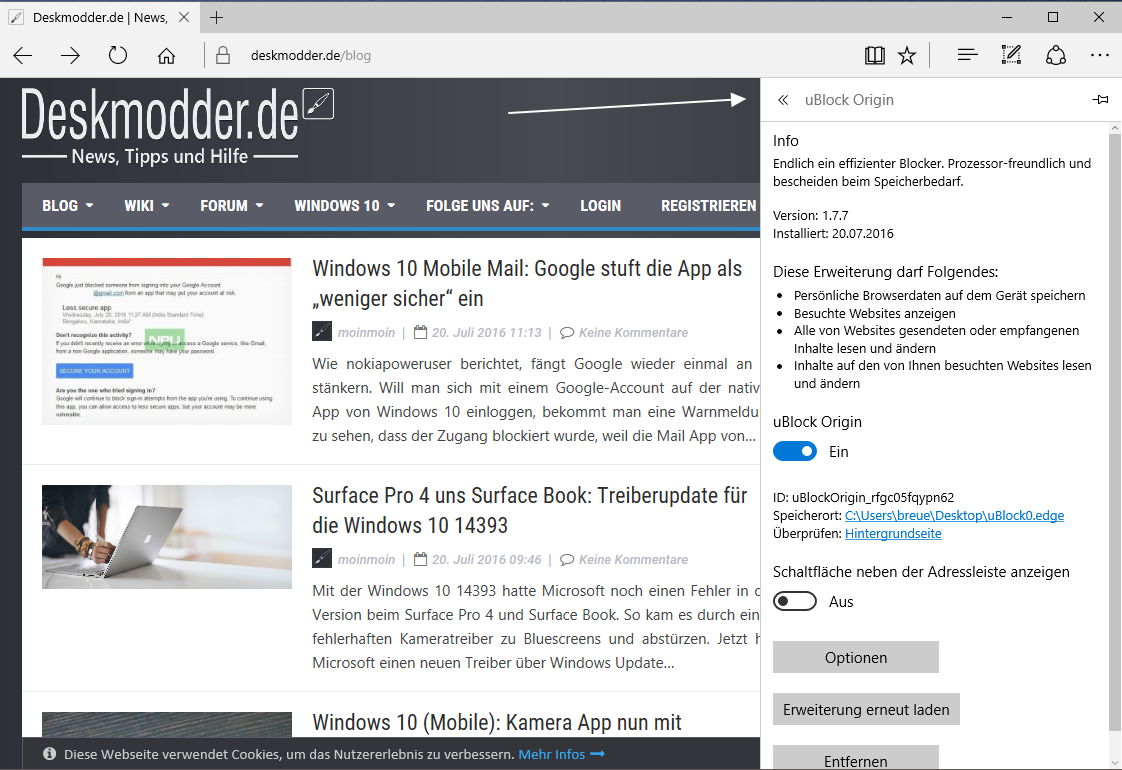Reload the page with the refresh icon
The height and width of the screenshot is (770, 1122).
point(118,55)
